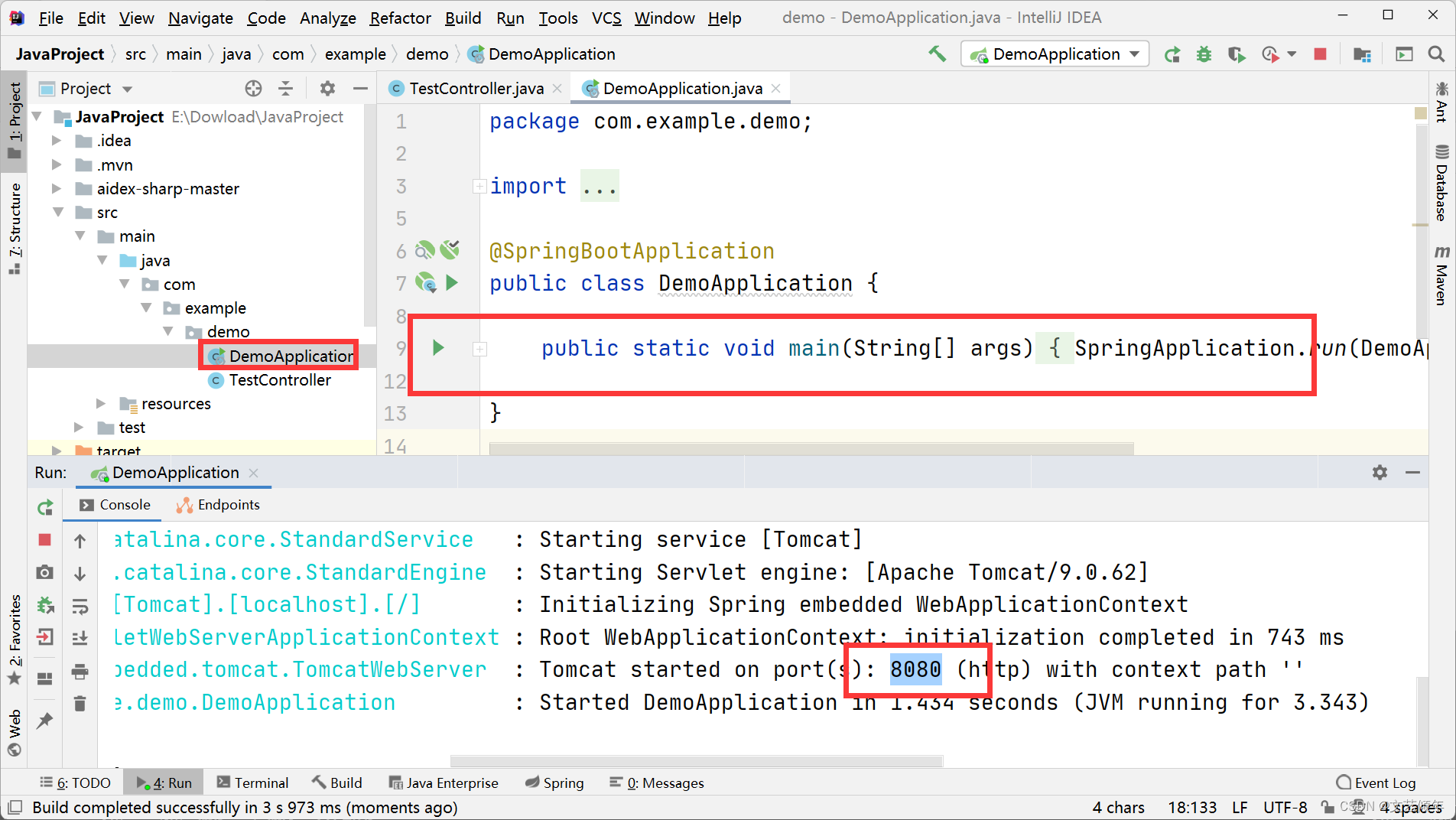Open the profiler run icon
The width and height of the screenshot is (1456, 820).
point(1270,54)
